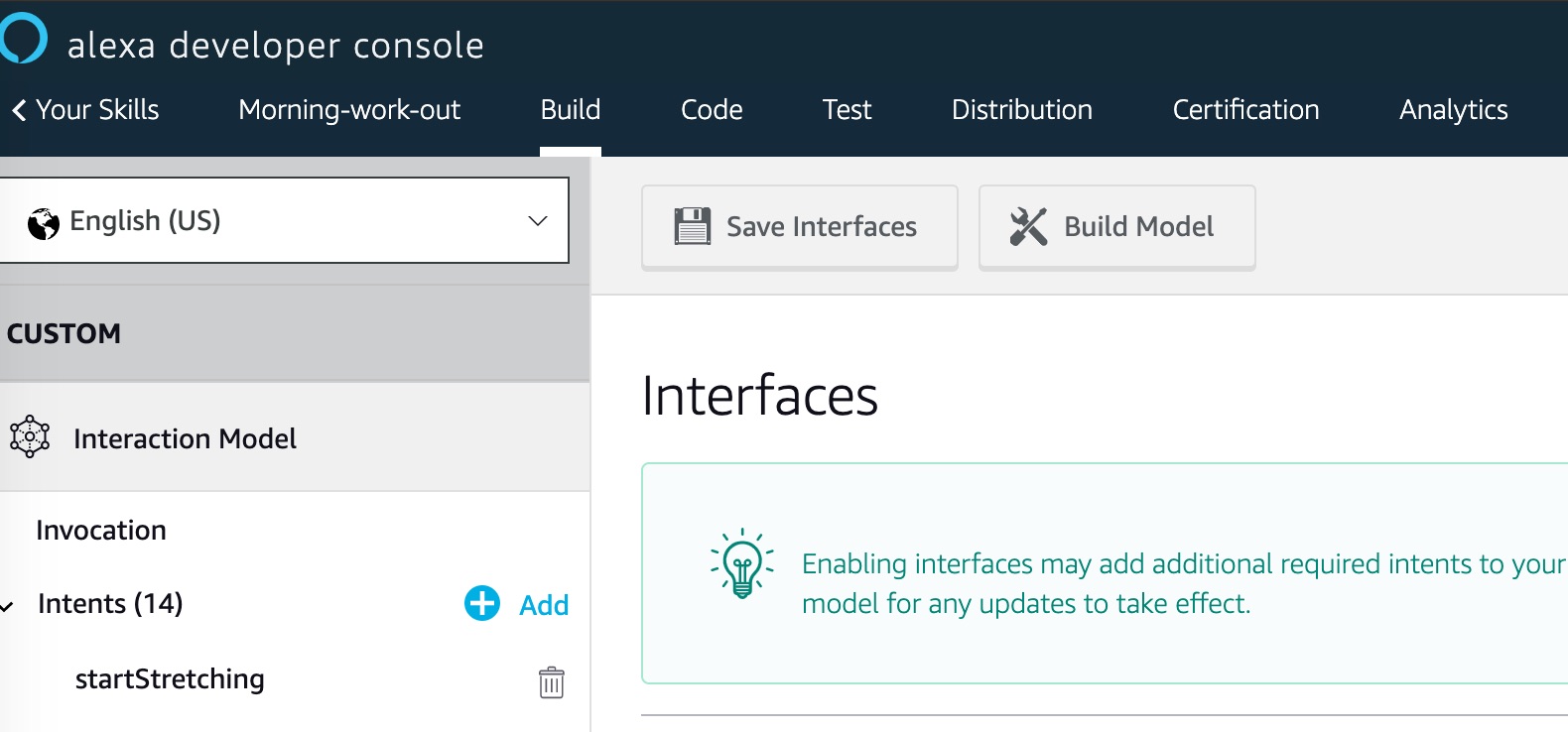Click the wrench and screwdriver build icon
The height and width of the screenshot is (732, 1568).
tap(1028, 226)
